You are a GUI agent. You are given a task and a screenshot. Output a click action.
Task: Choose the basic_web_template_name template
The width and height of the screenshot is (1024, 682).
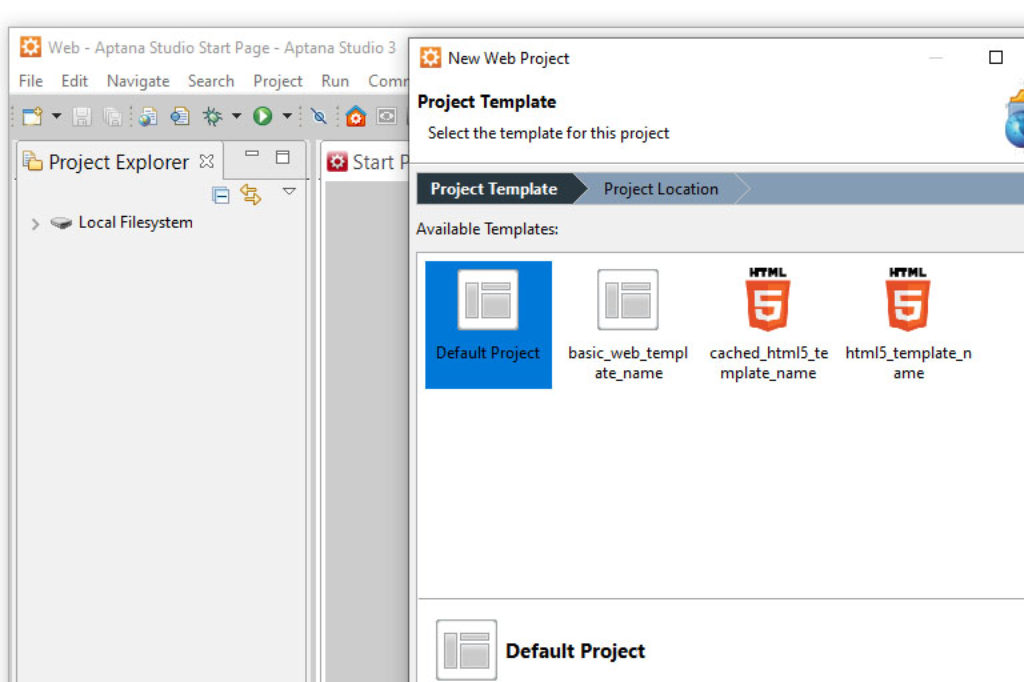point(628,300)
